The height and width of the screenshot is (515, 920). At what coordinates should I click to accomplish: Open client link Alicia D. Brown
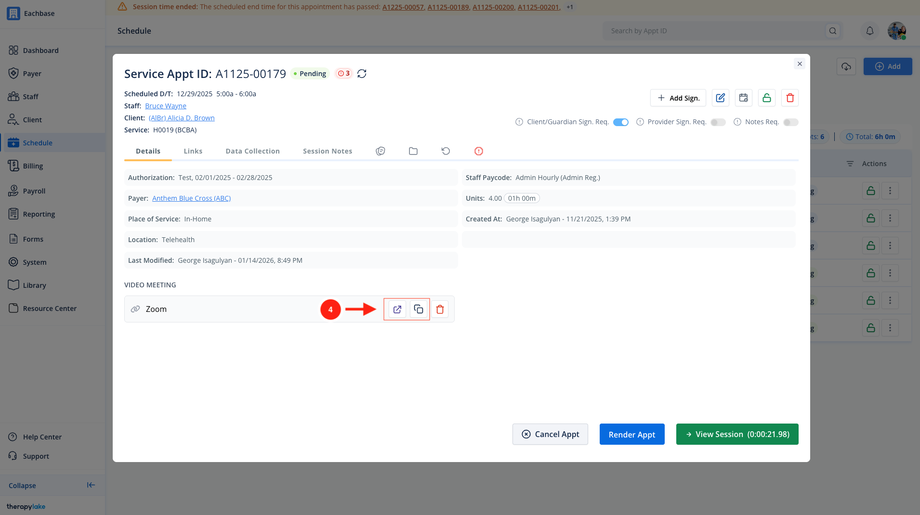click(x=181, y=118)
